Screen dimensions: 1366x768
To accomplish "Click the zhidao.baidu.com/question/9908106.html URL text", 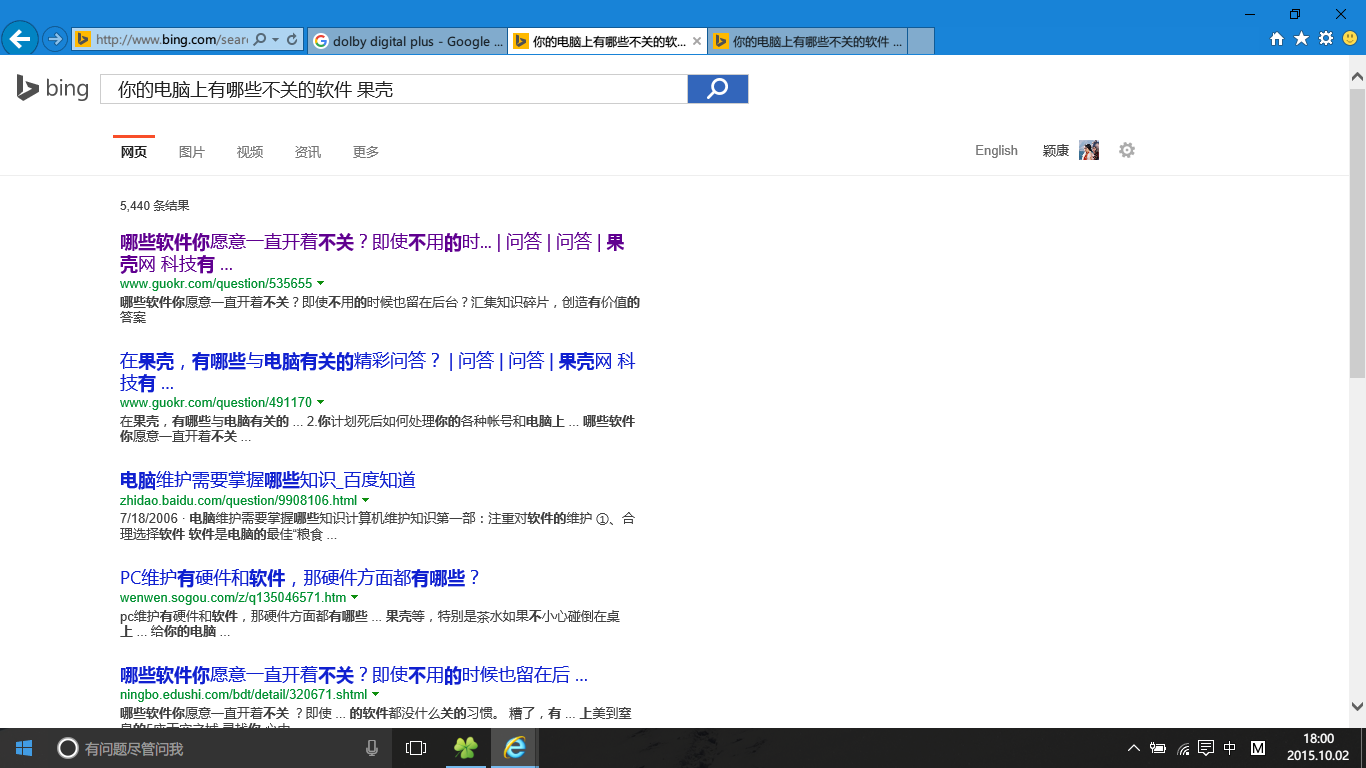I will pos(238,500).
